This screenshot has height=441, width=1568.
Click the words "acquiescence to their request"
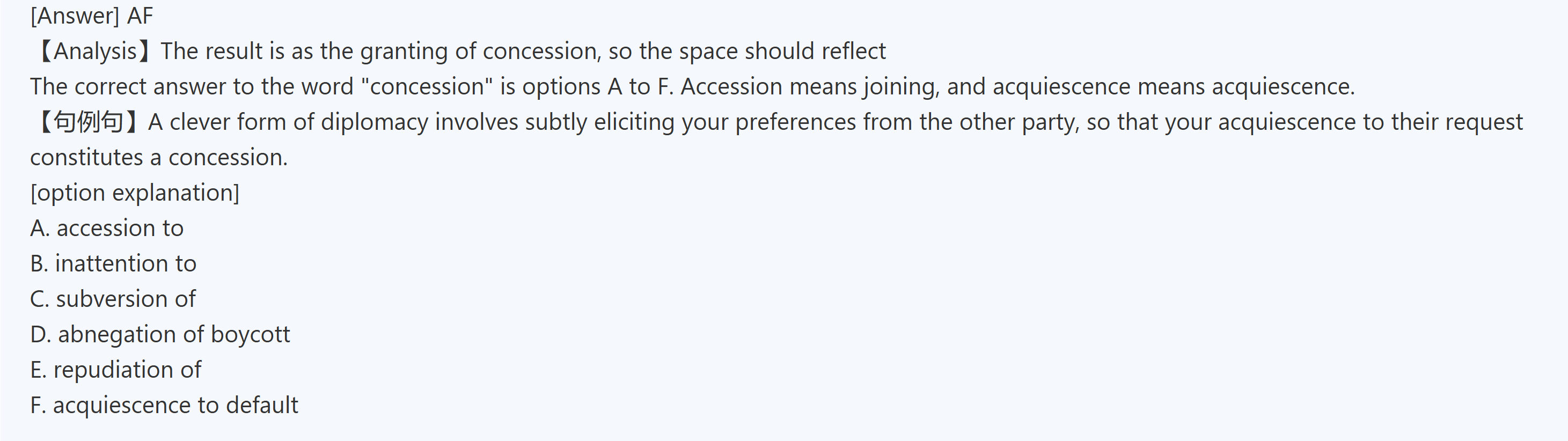pyautogui.click(x=1369, y=122)
